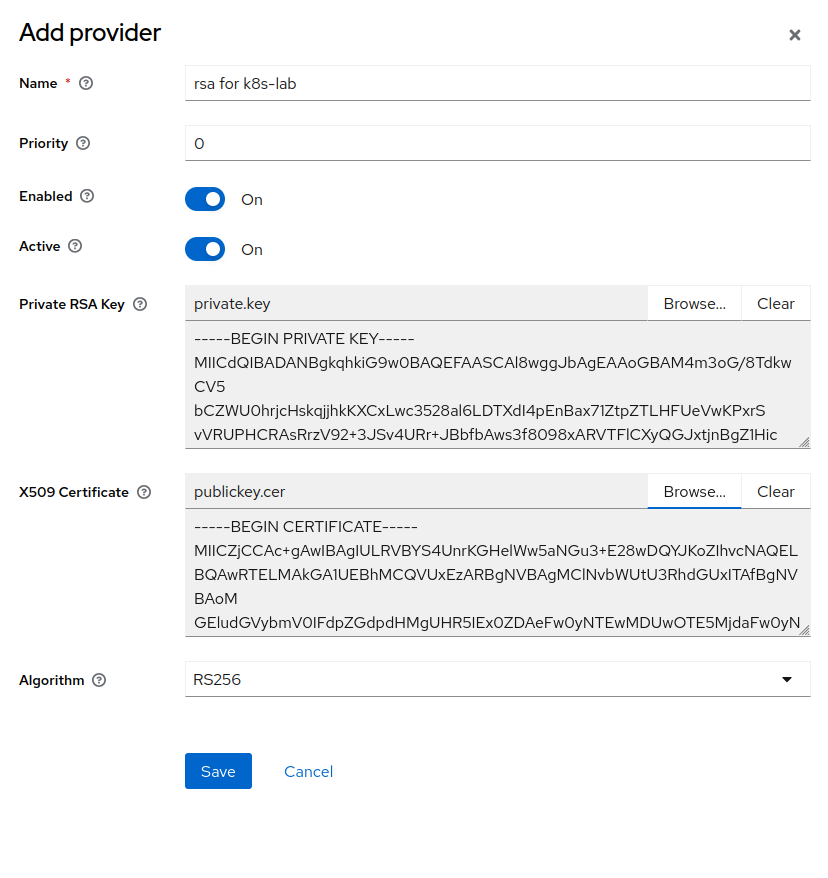
Task: Click the Priority input field
Action: click(x=498, y=143)
